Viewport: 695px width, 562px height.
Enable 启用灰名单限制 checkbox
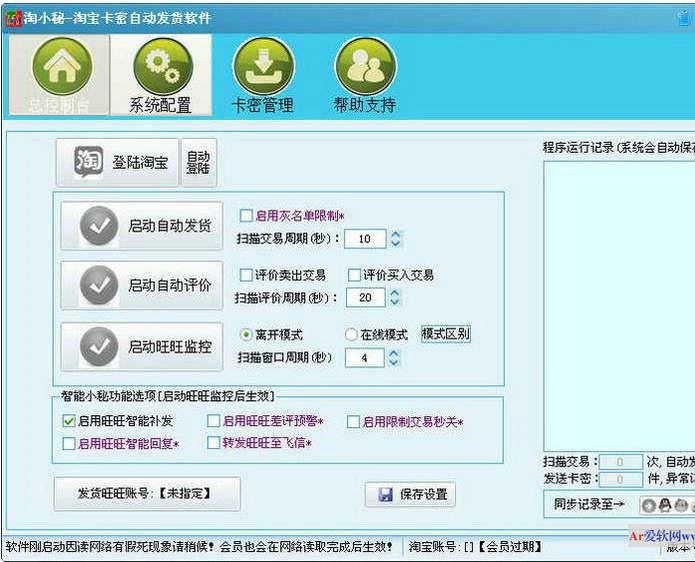tap(246, 215)
